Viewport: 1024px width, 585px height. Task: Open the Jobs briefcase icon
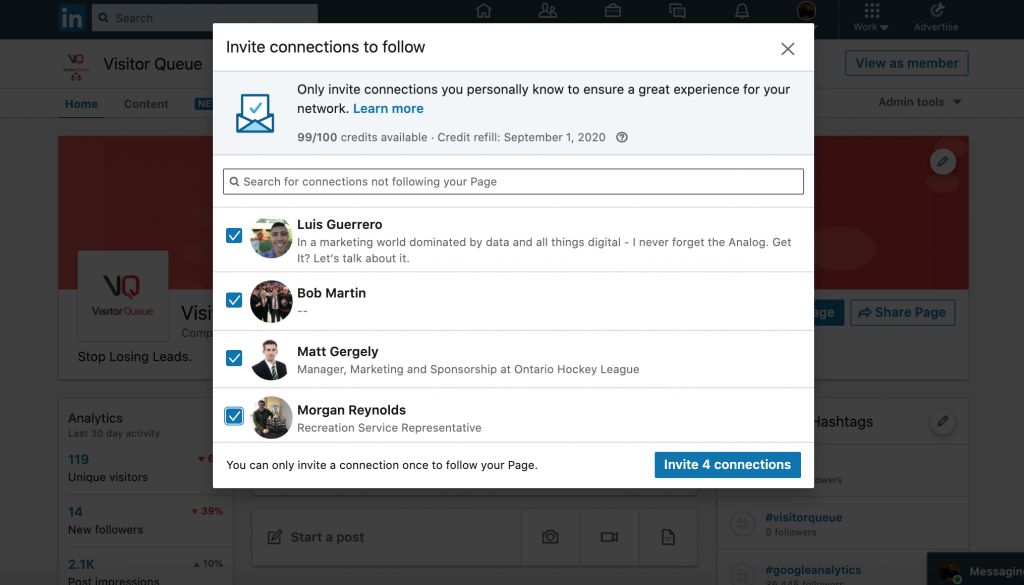pos(613,11)
